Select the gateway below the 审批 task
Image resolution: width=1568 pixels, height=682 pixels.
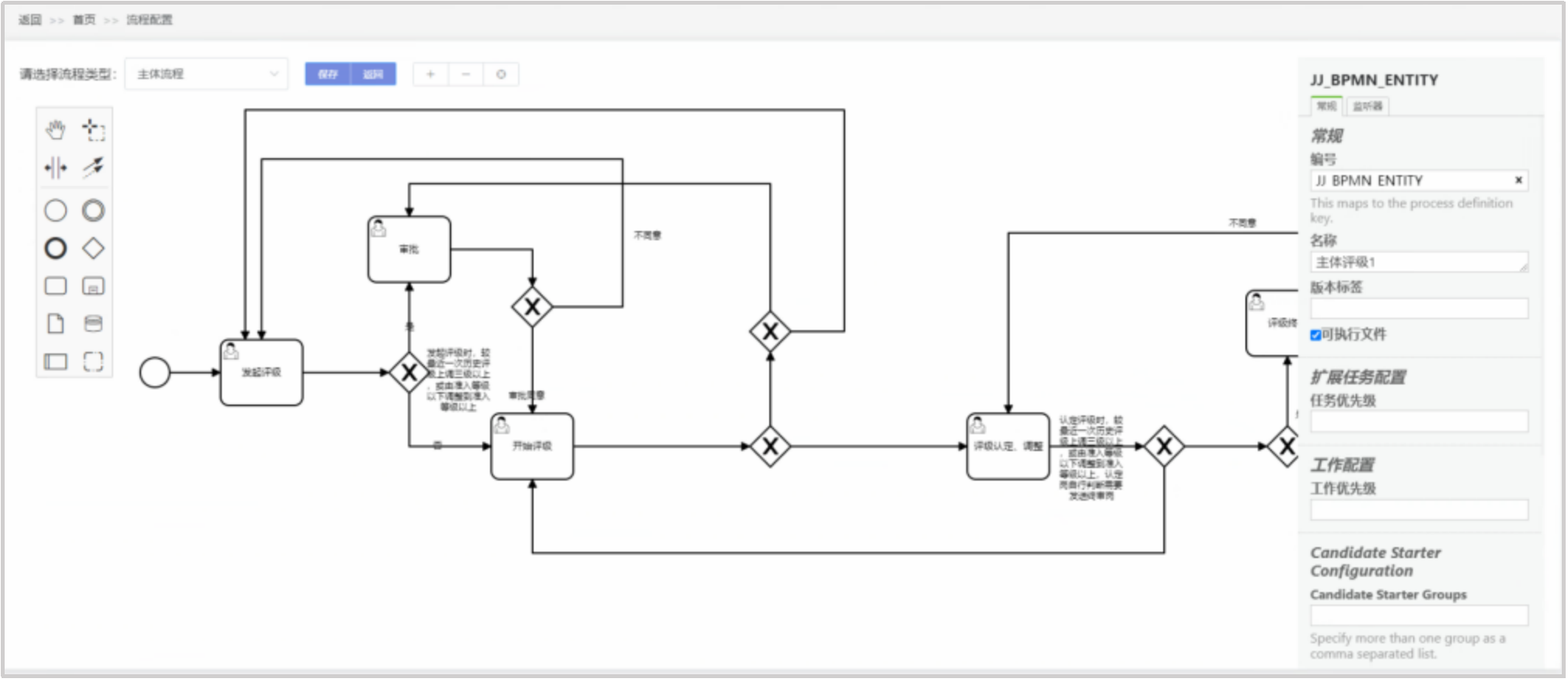[532, 307]
